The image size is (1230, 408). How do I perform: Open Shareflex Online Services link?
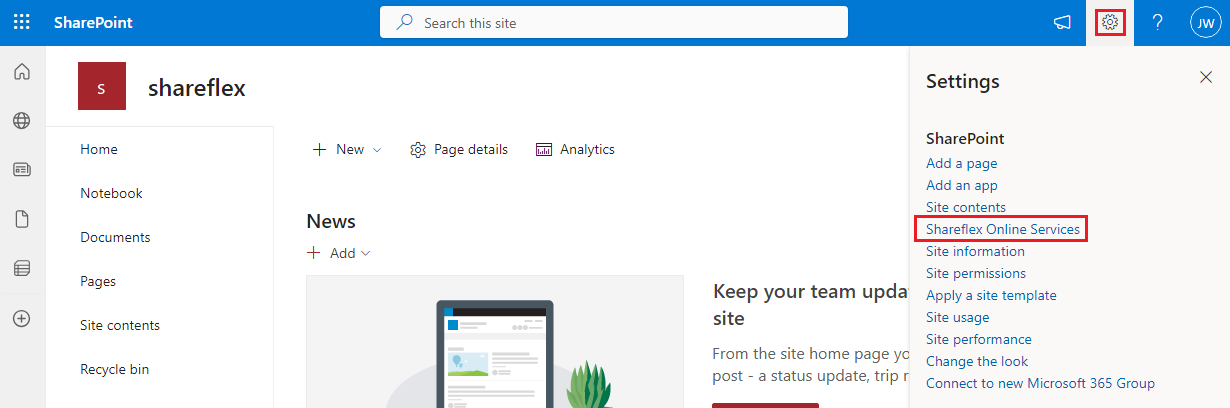(1003, 229)
